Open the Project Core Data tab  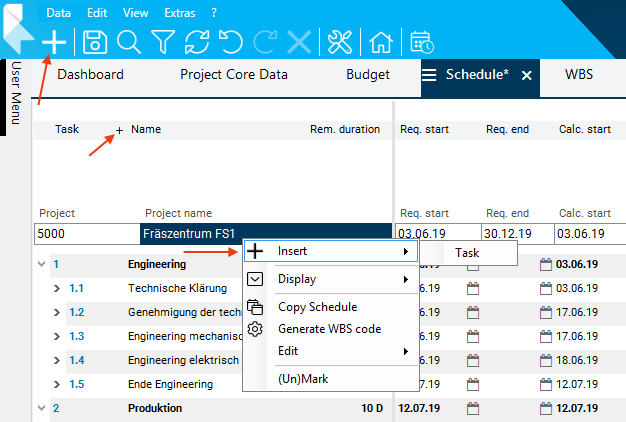(x=234, y=74)
